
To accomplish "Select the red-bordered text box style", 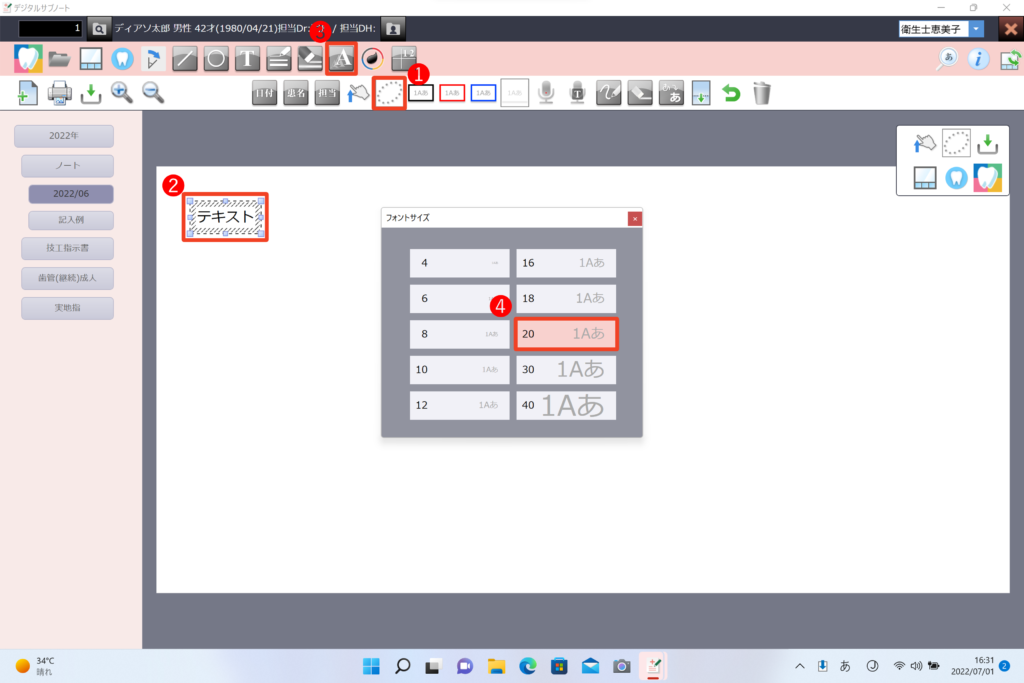I will (452, 93).
